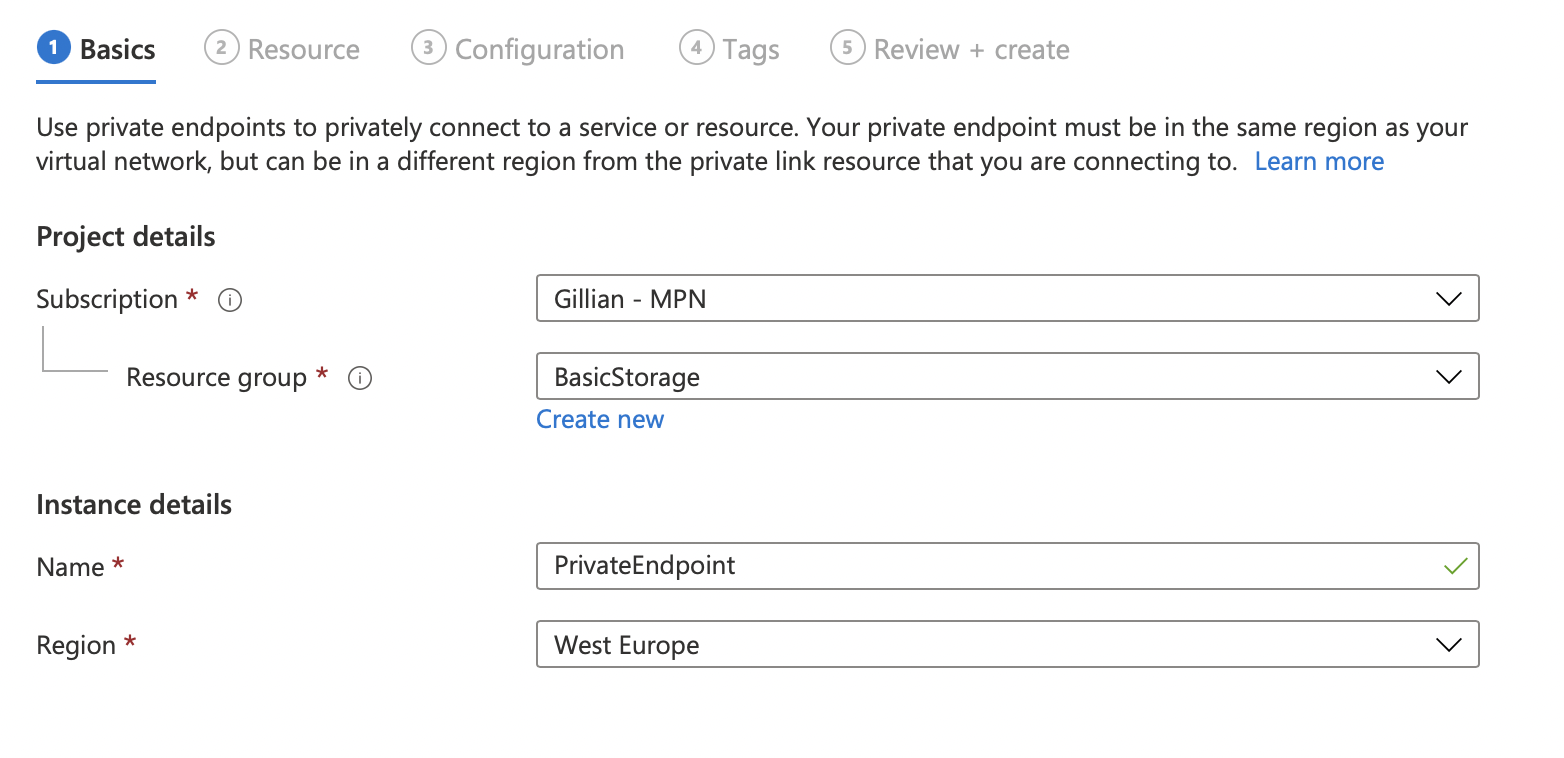Click the Region dropdown chevron
The width and height of the screenshot is (1564, 758).
click(1447, 644)
